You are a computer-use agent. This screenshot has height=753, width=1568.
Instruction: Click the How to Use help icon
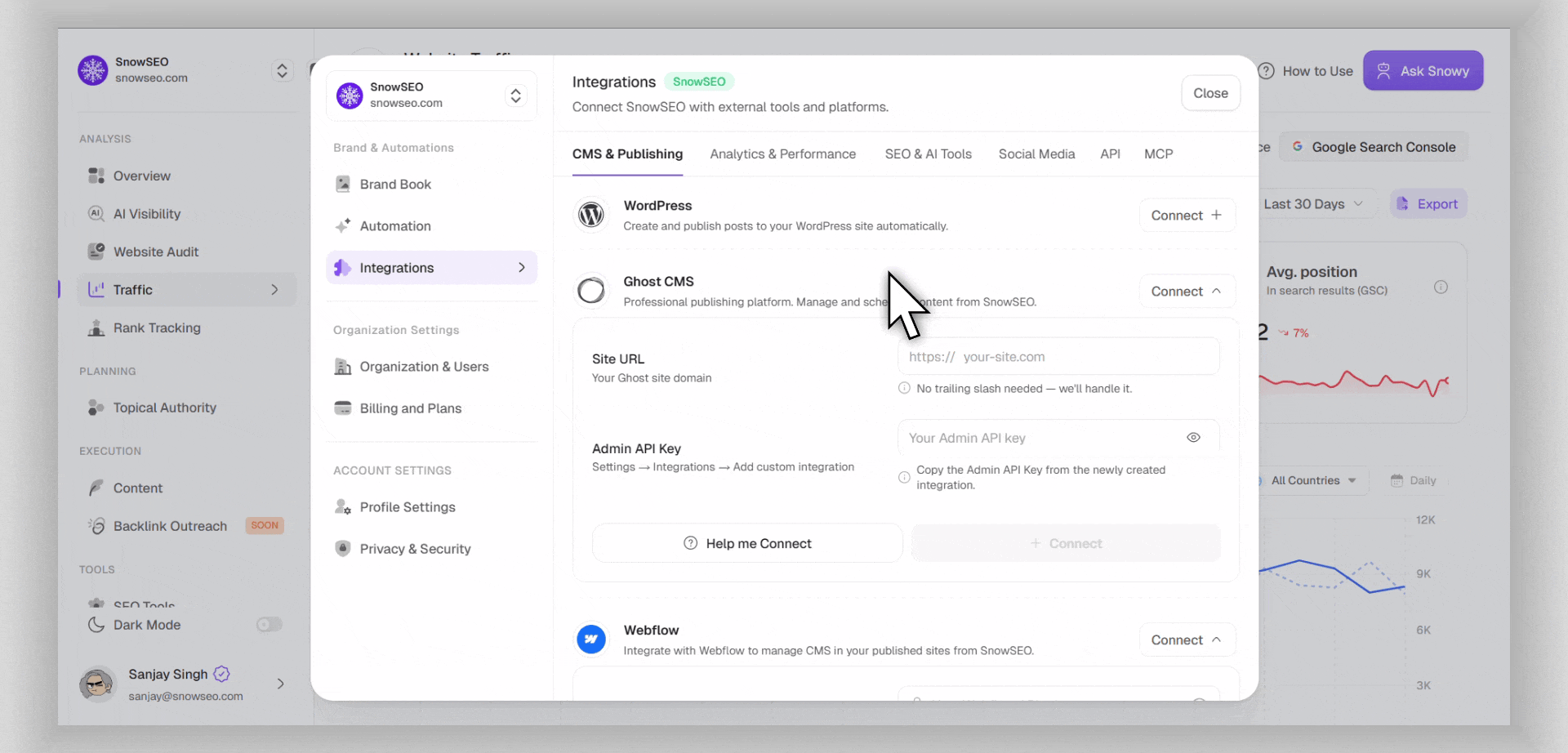point(1267,71)
